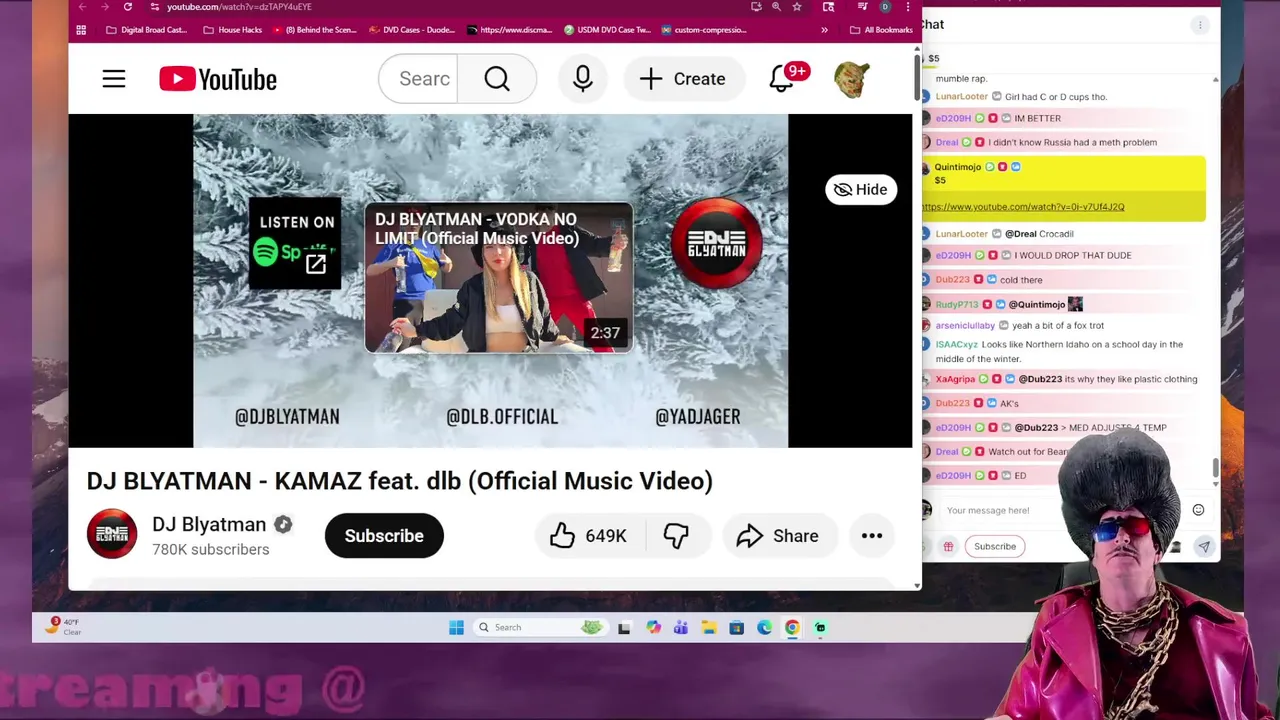Click the DJ Blyatman round channel logo on the end screen
The height and width of the screenshot is (720, 1280).
pos(716,244)
